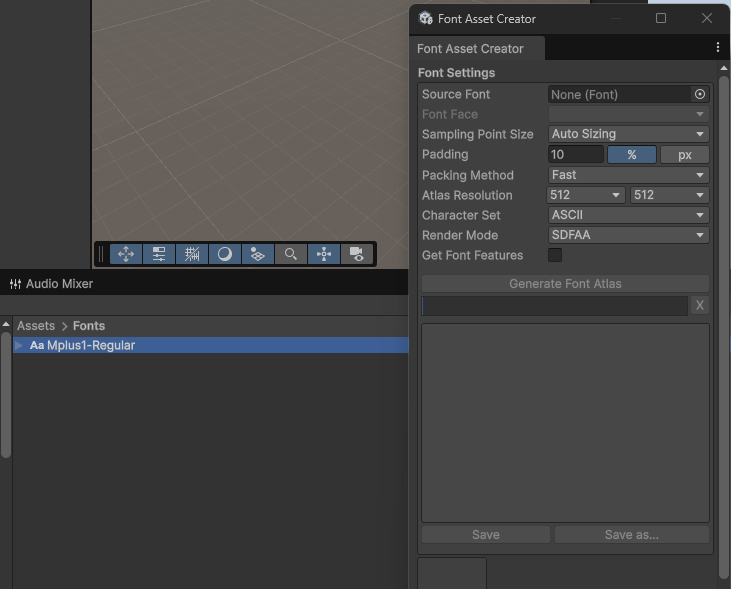
Task: Click the crescent shading icon in overlay toolbar
Action: (225, 254)
